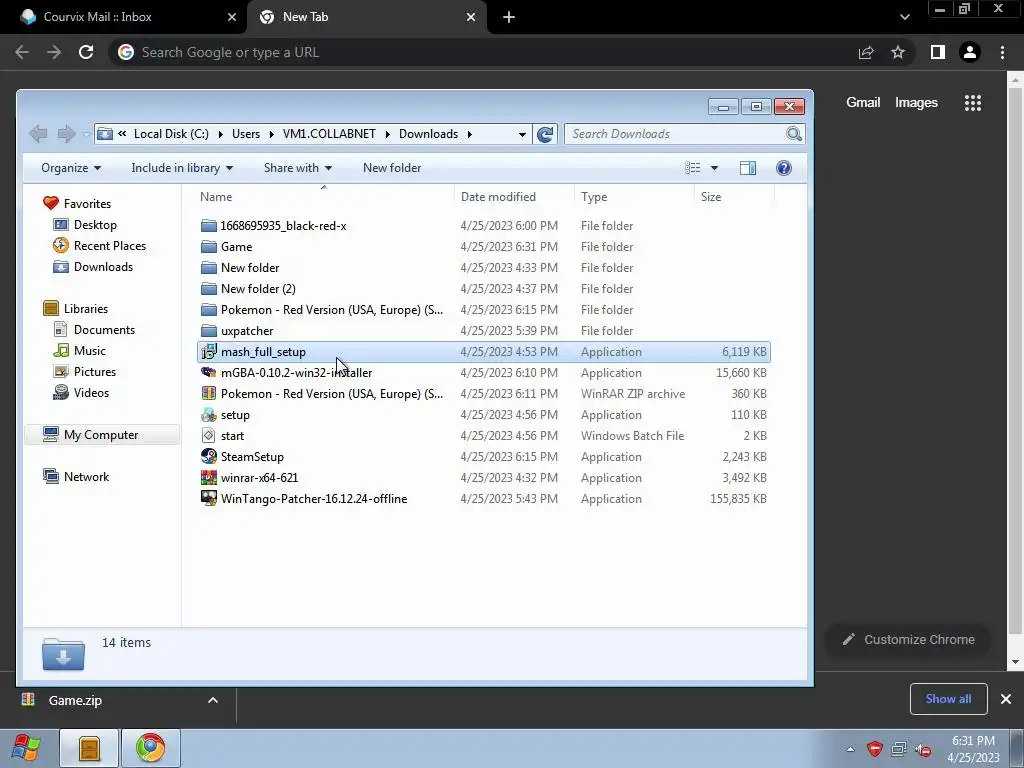This screenshot has width=1024, height=768.
Task: Change view with the view icon
Action: coord(693,168)
